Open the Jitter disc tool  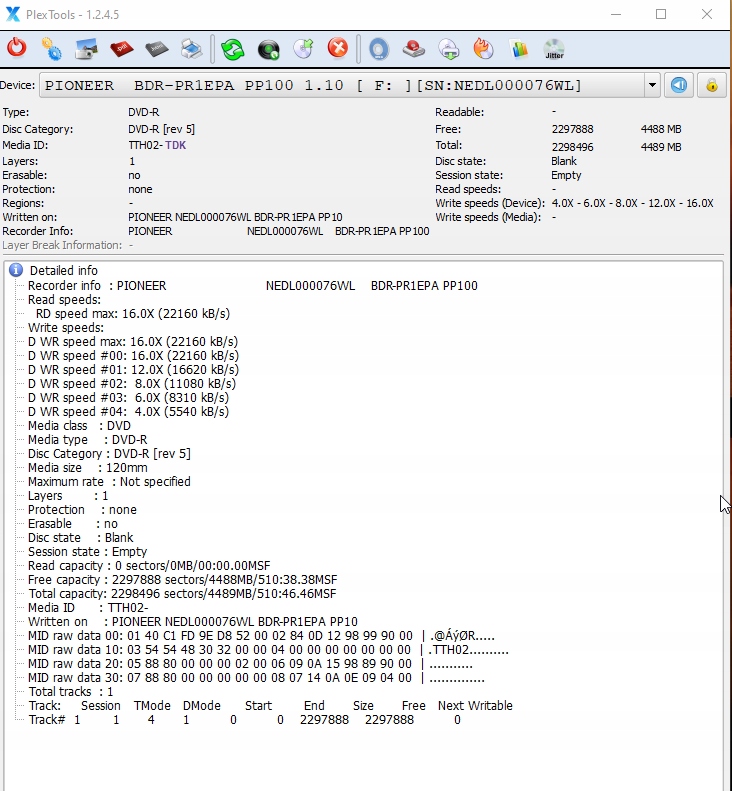553,48
